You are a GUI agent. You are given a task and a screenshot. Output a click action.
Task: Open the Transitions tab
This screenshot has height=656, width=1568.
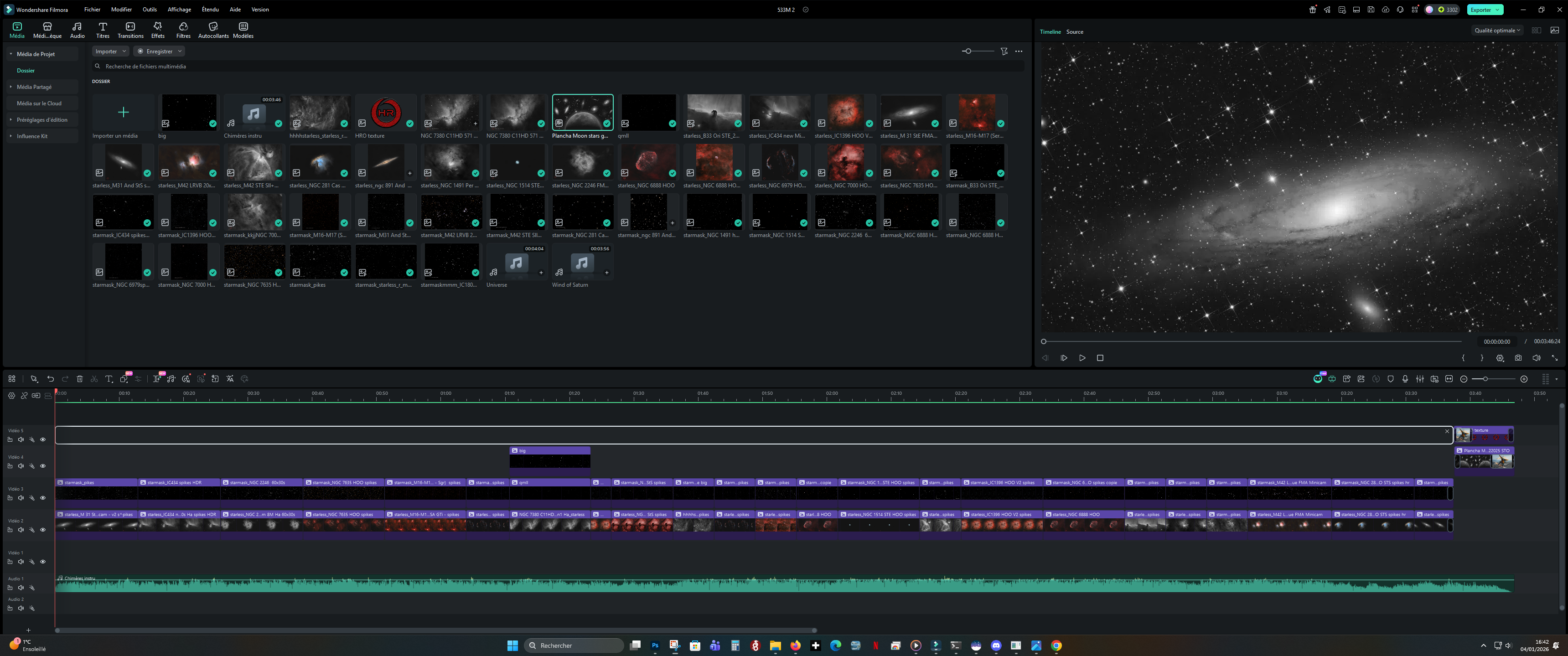(x=130, y=30)
